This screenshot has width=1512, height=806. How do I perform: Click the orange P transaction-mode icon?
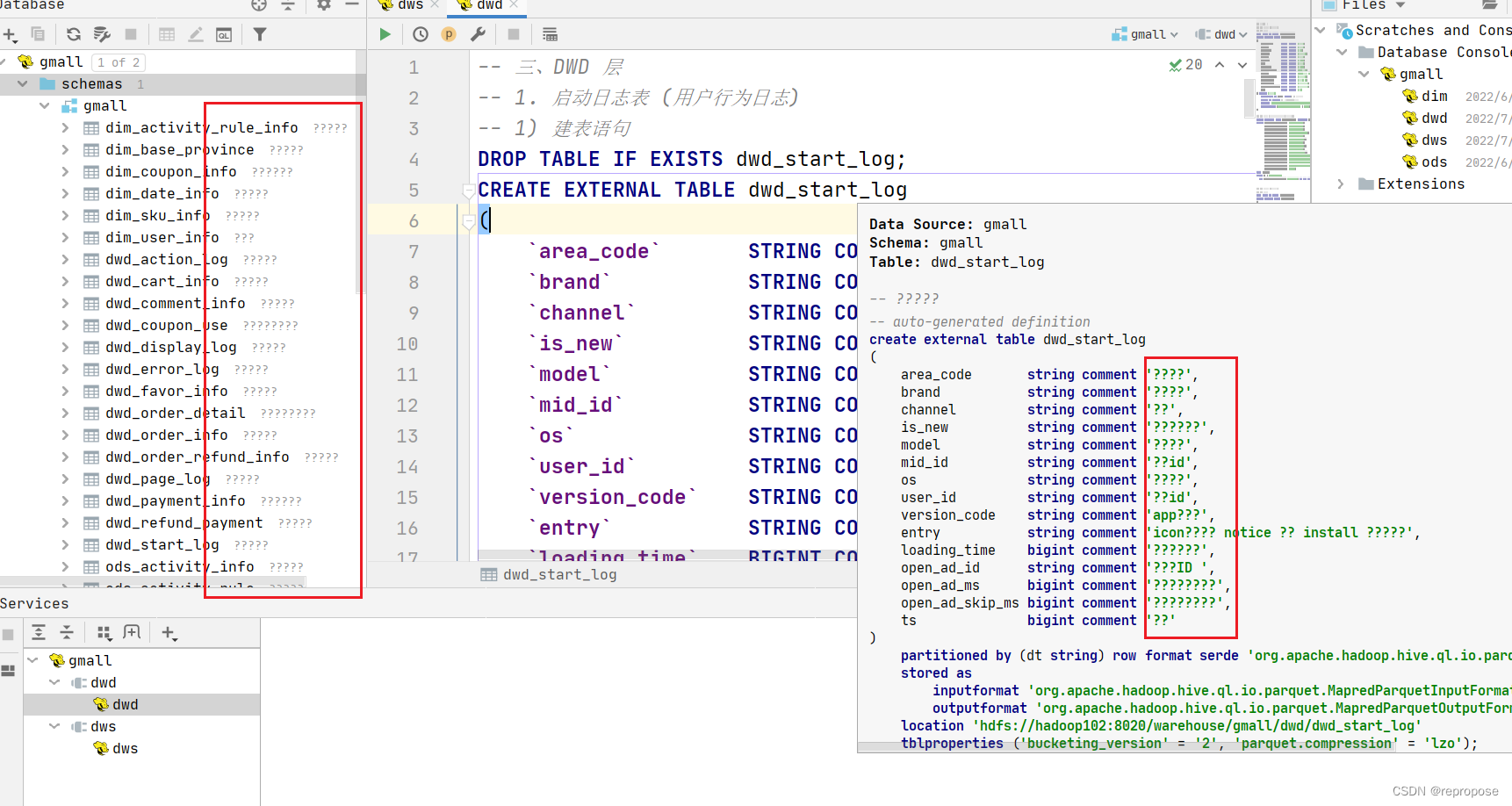tap(449, 34)
